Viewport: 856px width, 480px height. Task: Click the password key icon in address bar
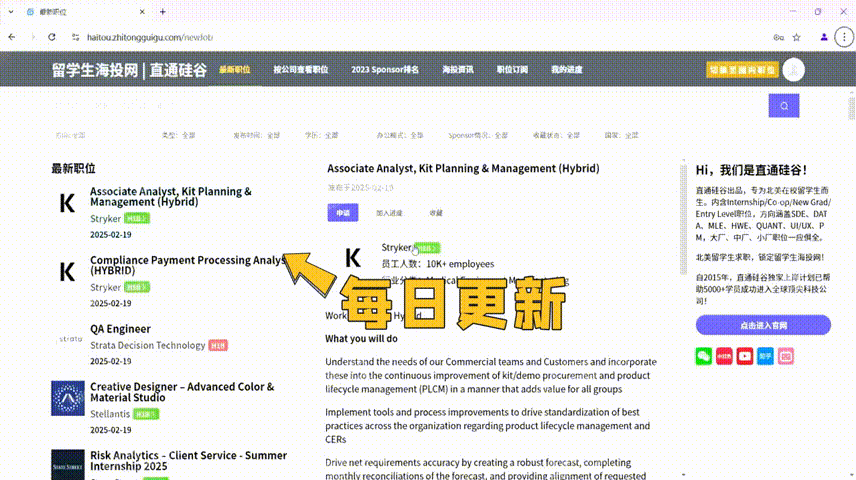click(778, 37)
